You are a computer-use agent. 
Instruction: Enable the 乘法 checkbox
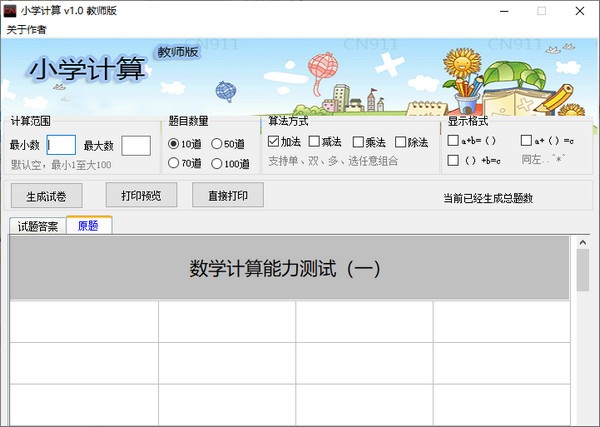click(x=358, y=142)
